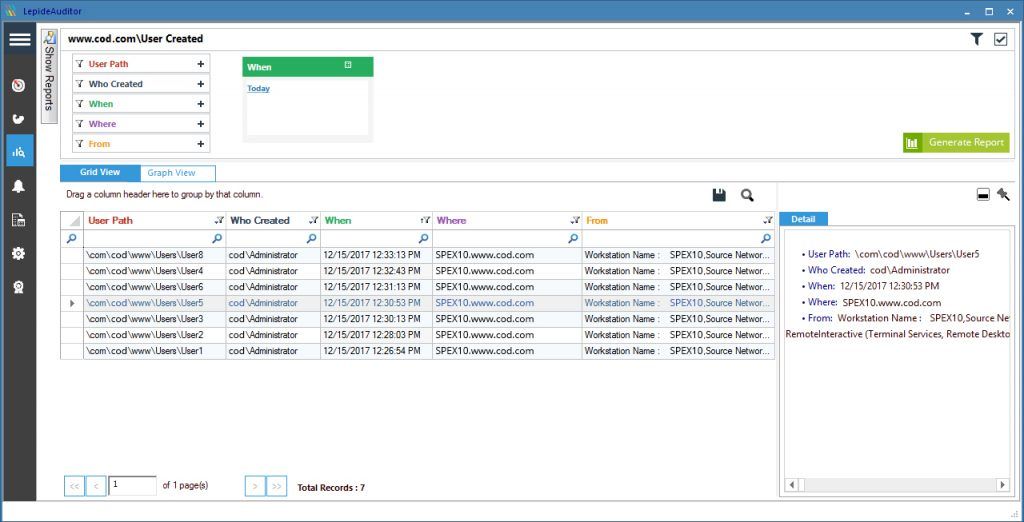
Task: Open the hamburger menu in the sidebar
Action: [19, 39]
